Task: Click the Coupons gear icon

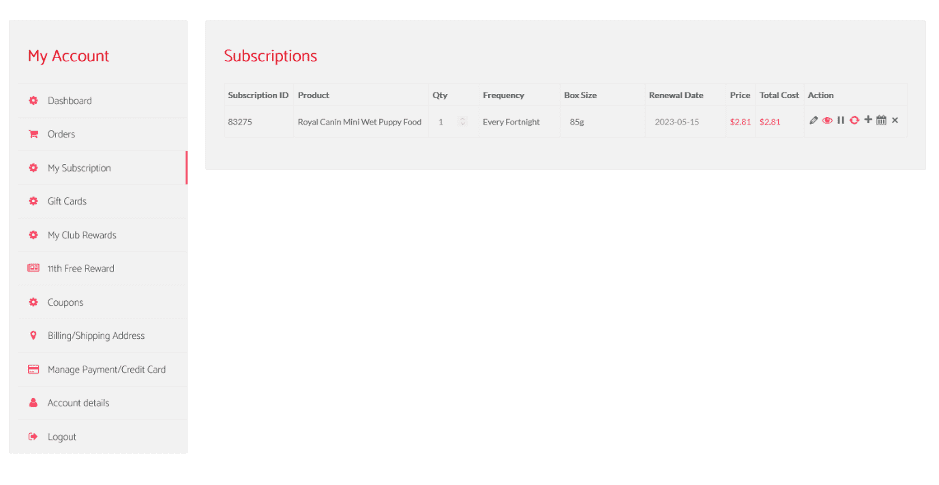Action: tap(33, 302)
